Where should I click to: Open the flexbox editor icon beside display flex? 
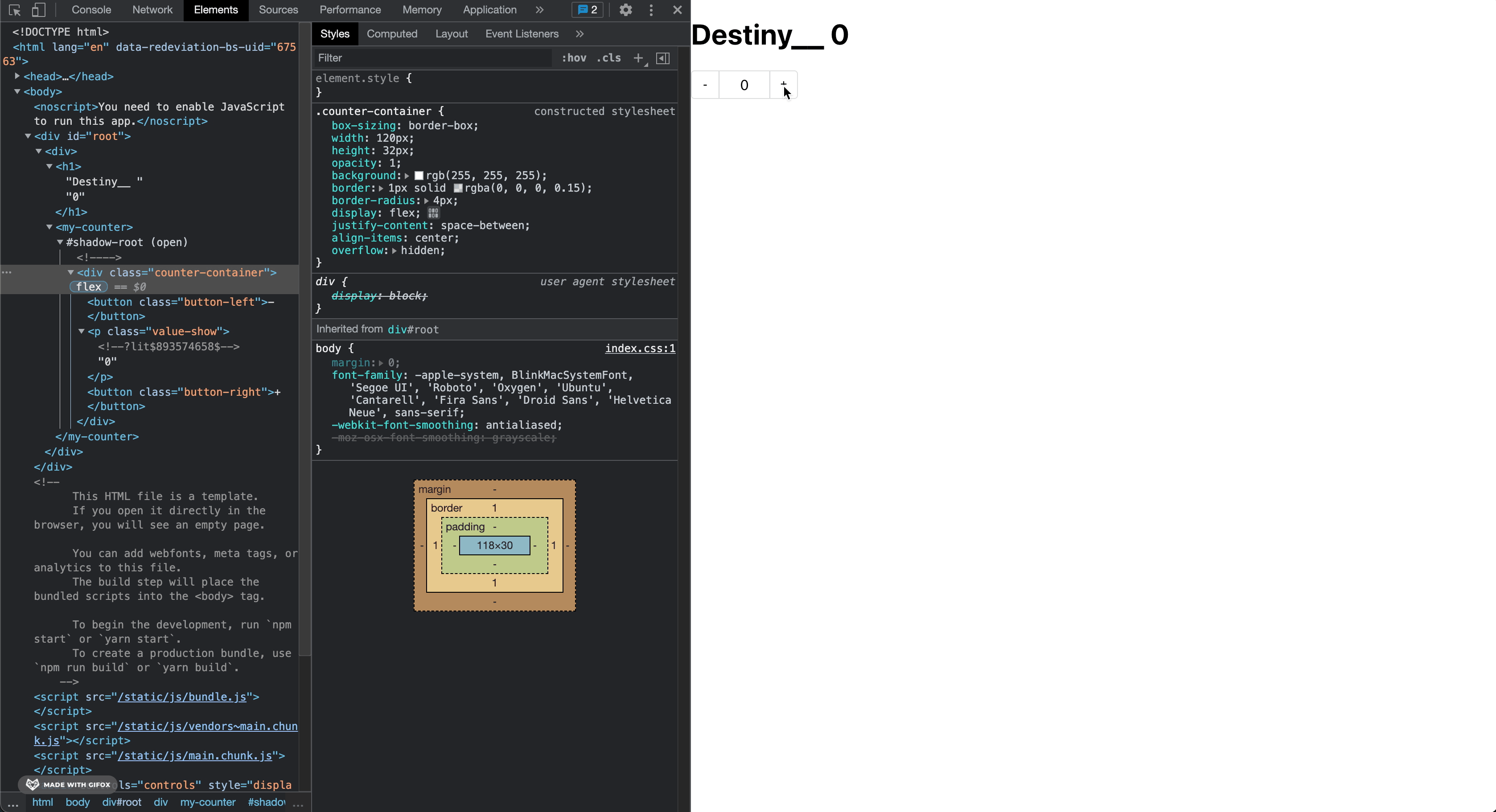click(433, 213)
